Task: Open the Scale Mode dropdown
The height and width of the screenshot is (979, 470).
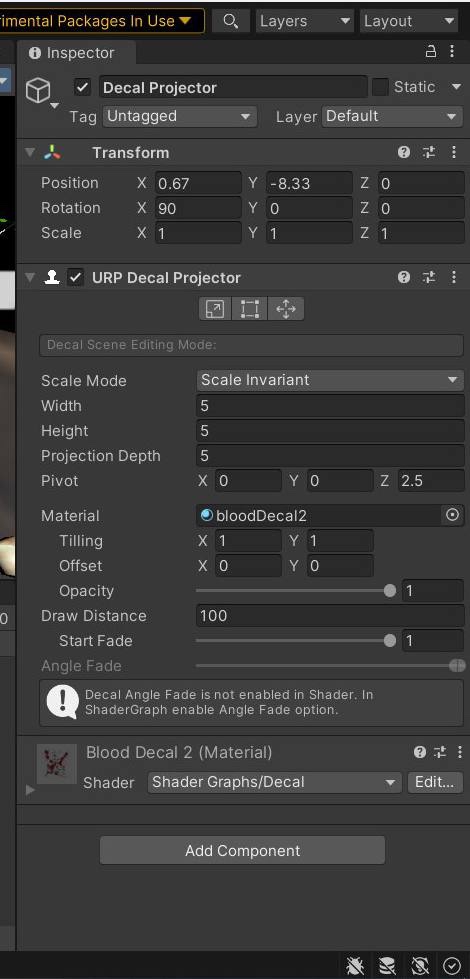Action: pos(330,380)
